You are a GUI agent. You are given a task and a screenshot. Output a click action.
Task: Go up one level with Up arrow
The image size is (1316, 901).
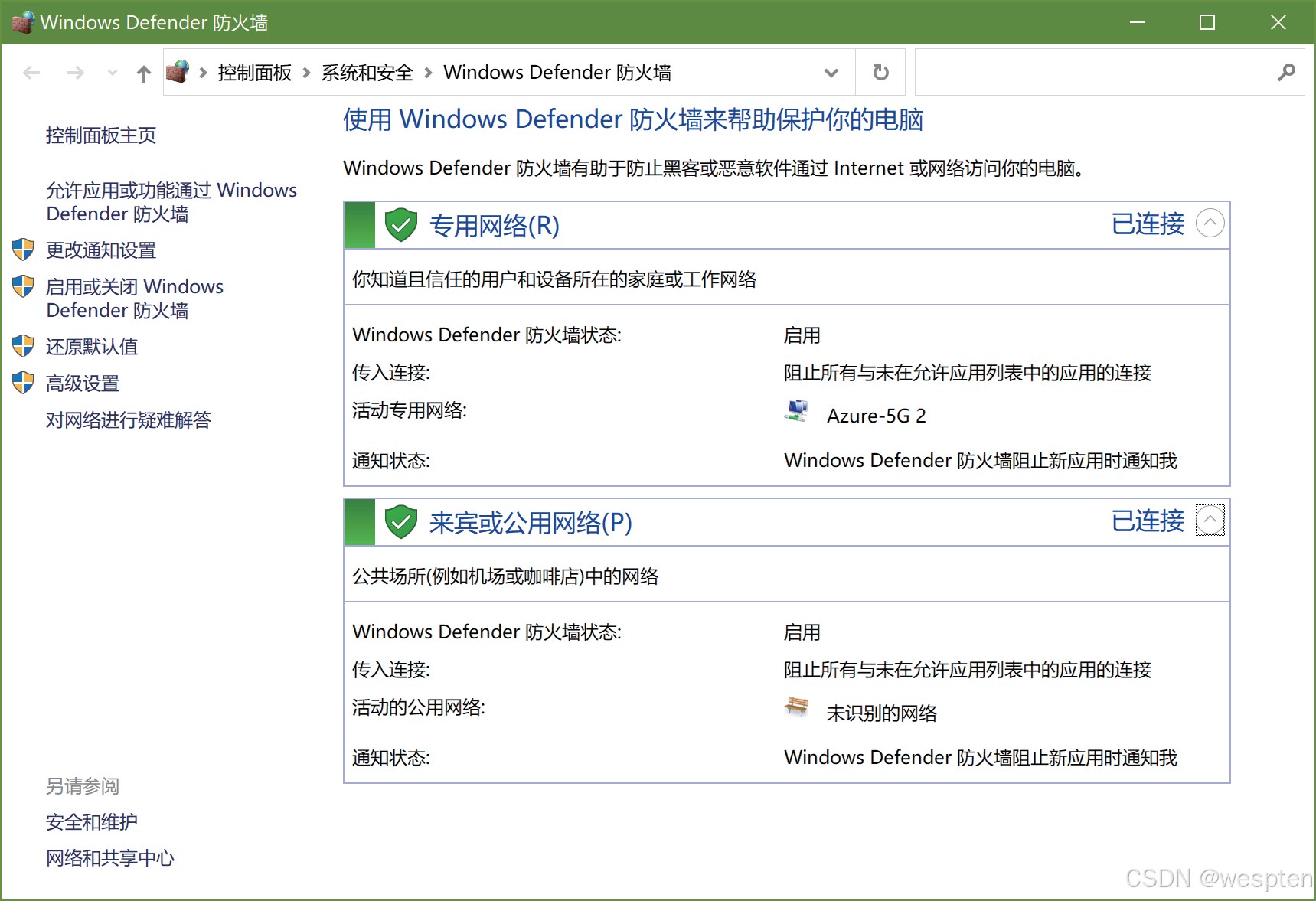(143, 73)
